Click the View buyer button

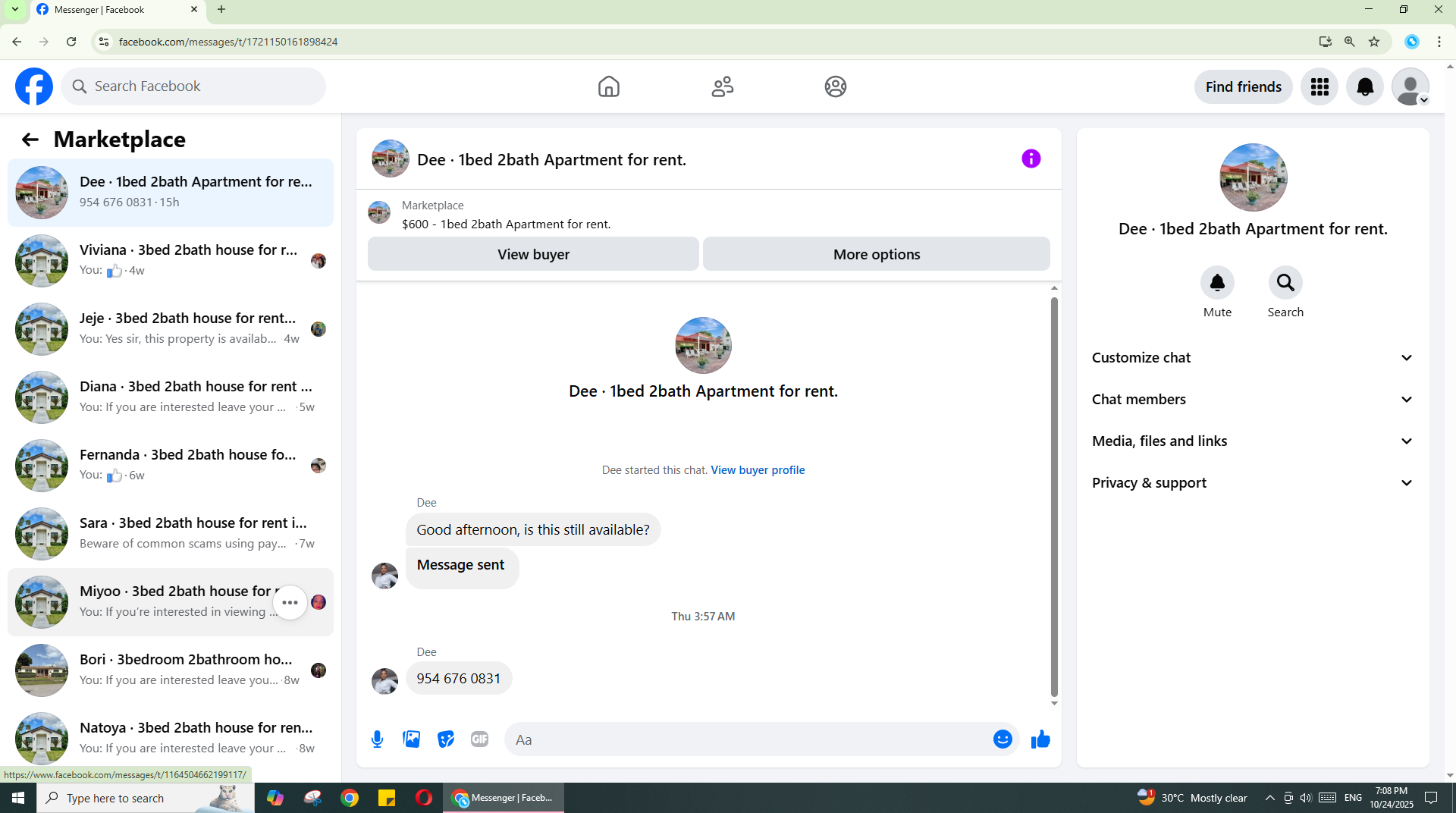533,254
